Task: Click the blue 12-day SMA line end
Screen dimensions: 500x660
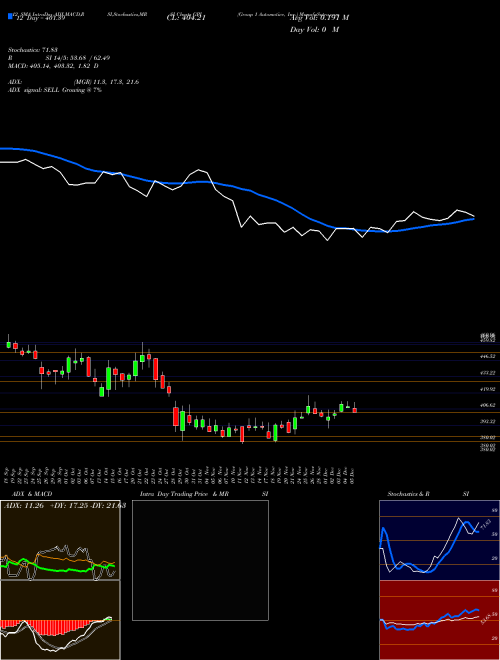Action: (x=473, y=219)
